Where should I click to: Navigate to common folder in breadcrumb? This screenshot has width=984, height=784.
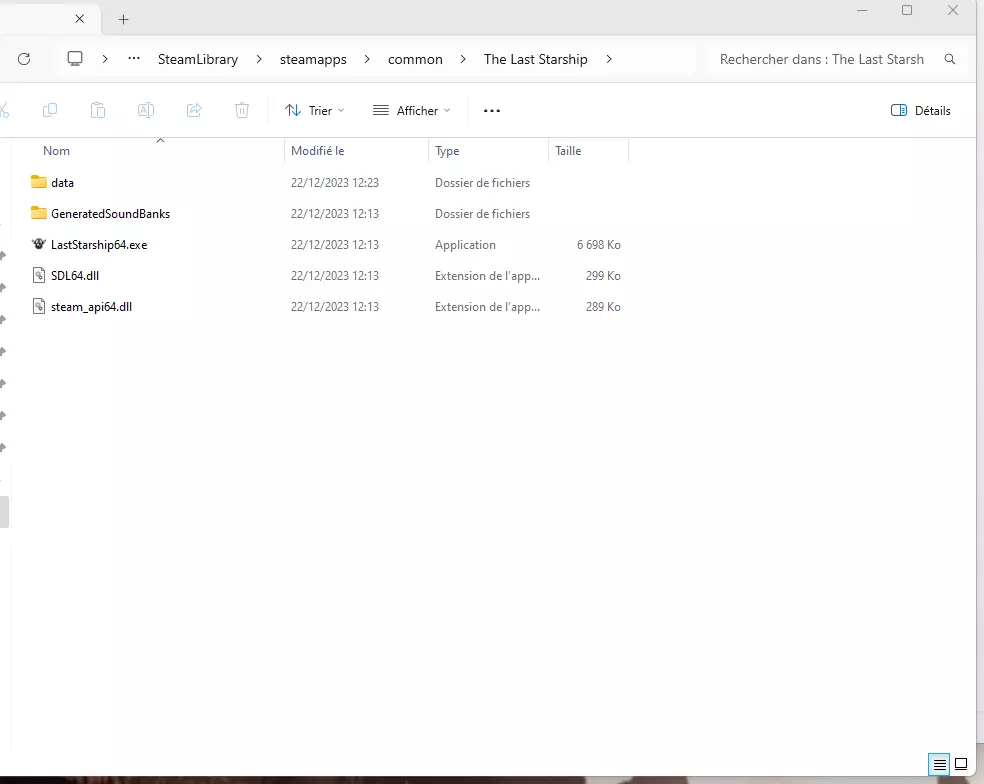[x=415, y=59]
